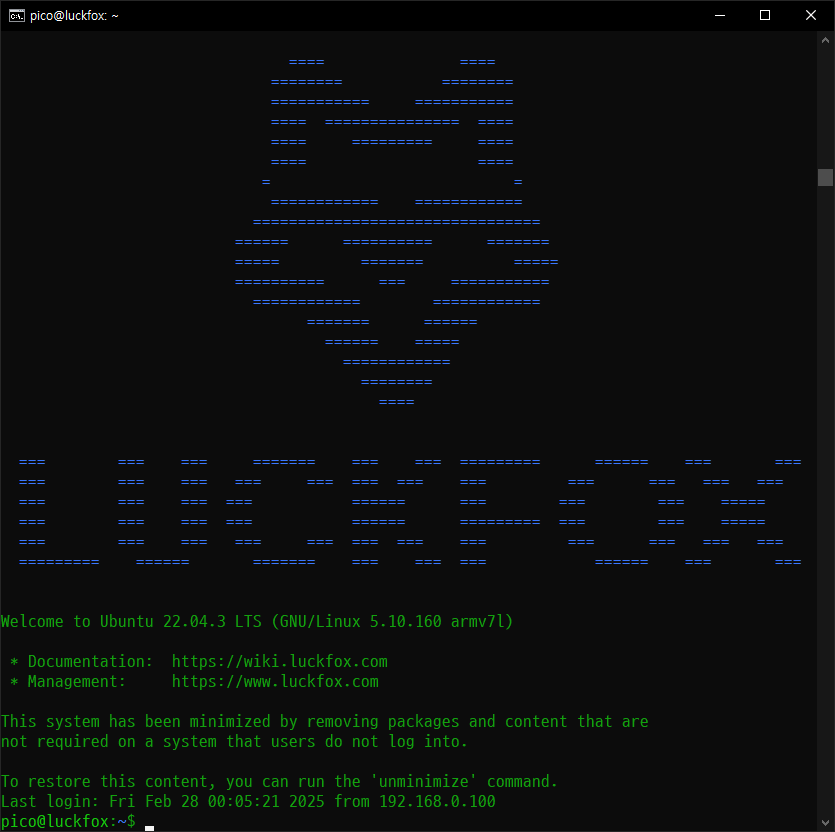Click the https://www.luckfox.com management URL
835x832 pixels.
coord(275,681)
